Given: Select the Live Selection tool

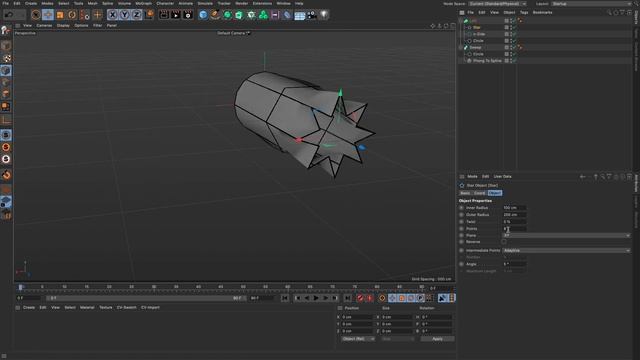Looking at the screenshot, I should 36,15.
